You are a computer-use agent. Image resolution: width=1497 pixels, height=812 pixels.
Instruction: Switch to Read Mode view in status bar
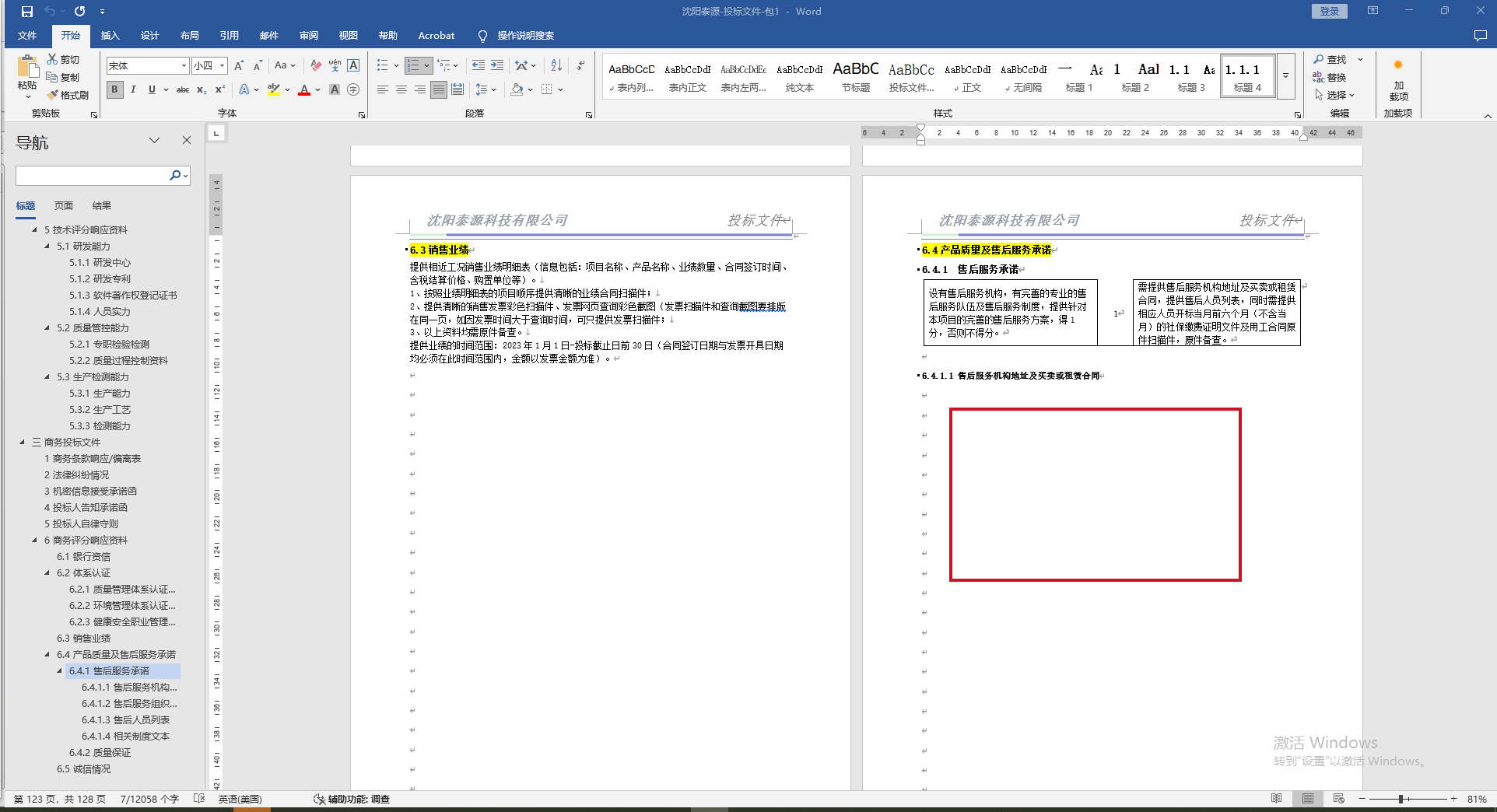point(1277,799)
